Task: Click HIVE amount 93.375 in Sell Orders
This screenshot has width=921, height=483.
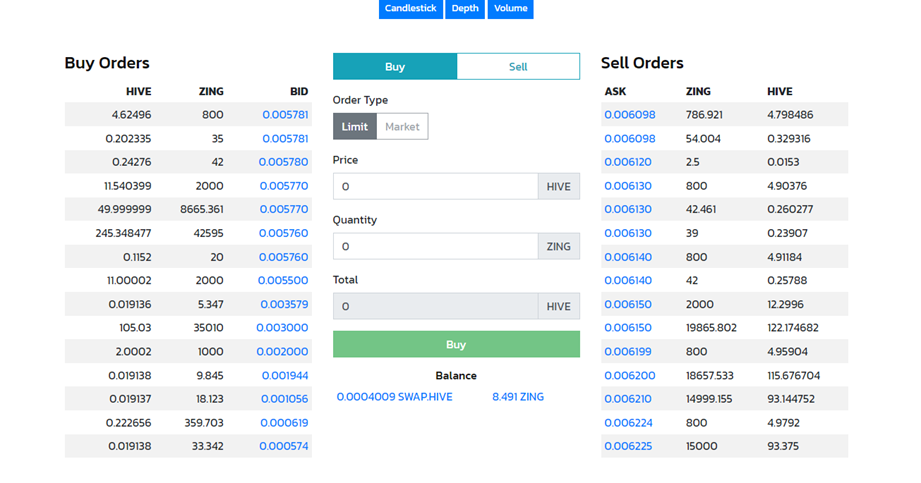Action: pos(783,446)
